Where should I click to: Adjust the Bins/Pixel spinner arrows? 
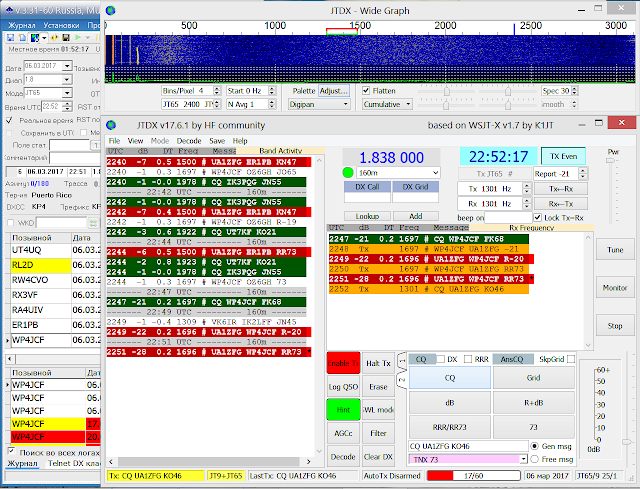(217, 91)
